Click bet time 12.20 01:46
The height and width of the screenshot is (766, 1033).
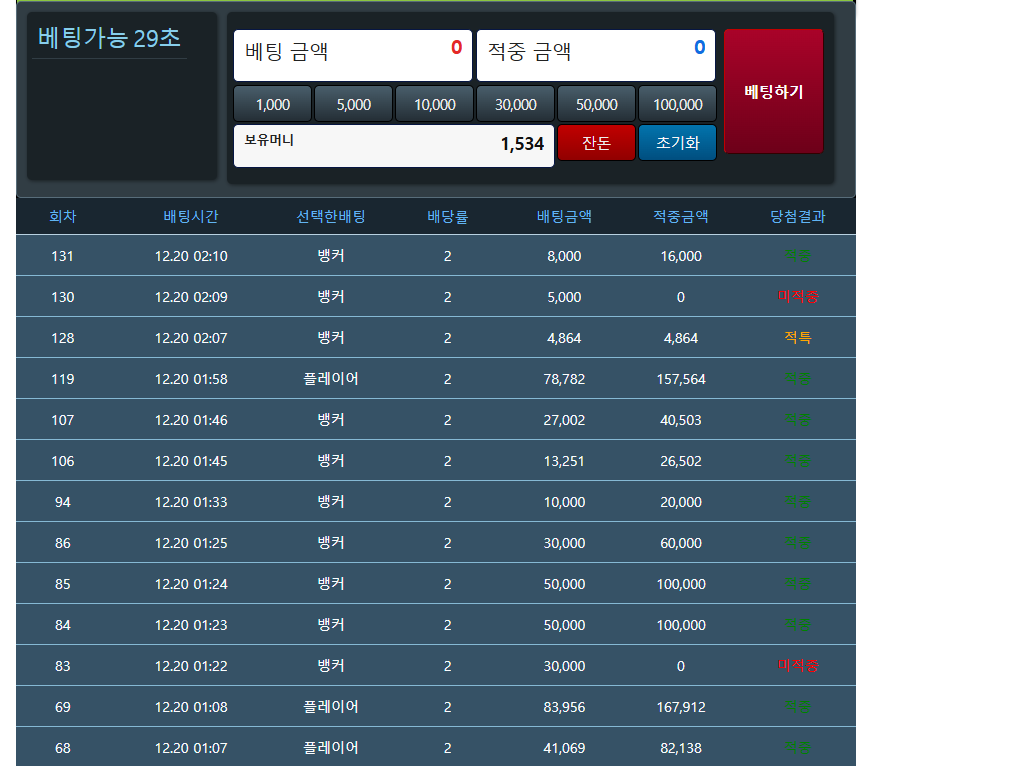click(191, 420)
